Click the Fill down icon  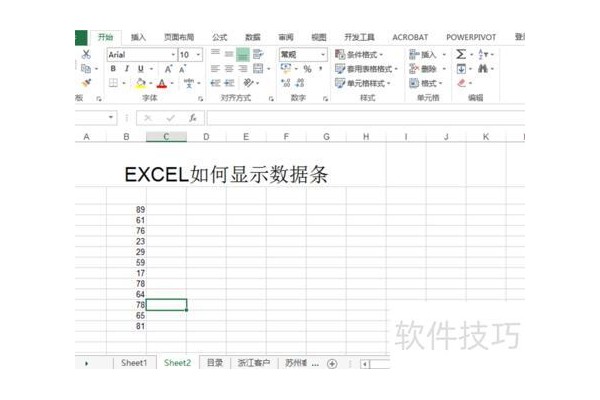(x=461, y=69)
